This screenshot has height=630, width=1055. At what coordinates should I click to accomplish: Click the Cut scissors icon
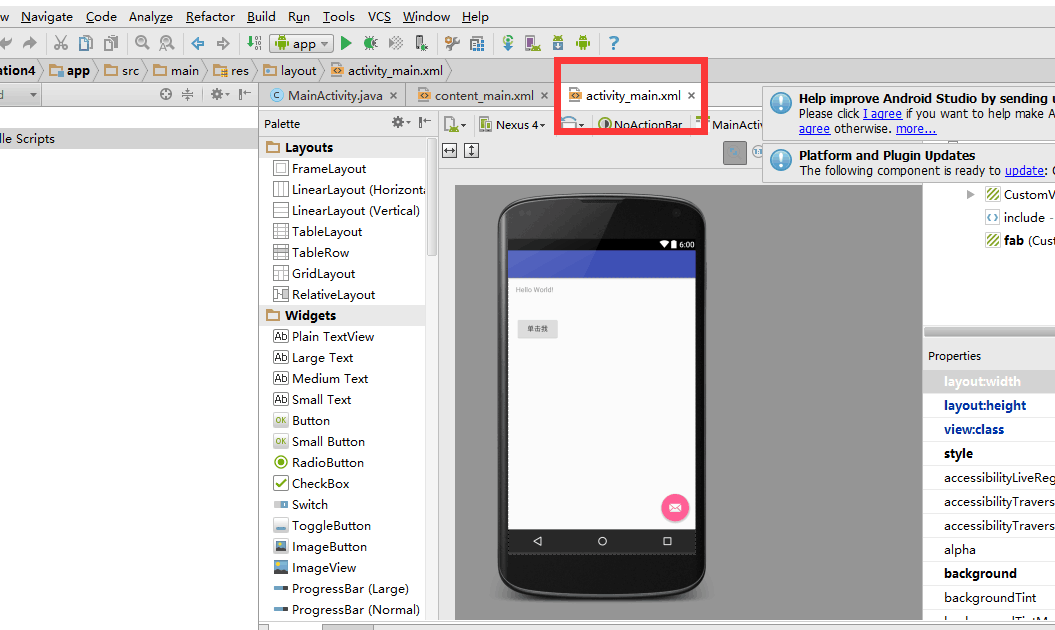tap(61, 44)
